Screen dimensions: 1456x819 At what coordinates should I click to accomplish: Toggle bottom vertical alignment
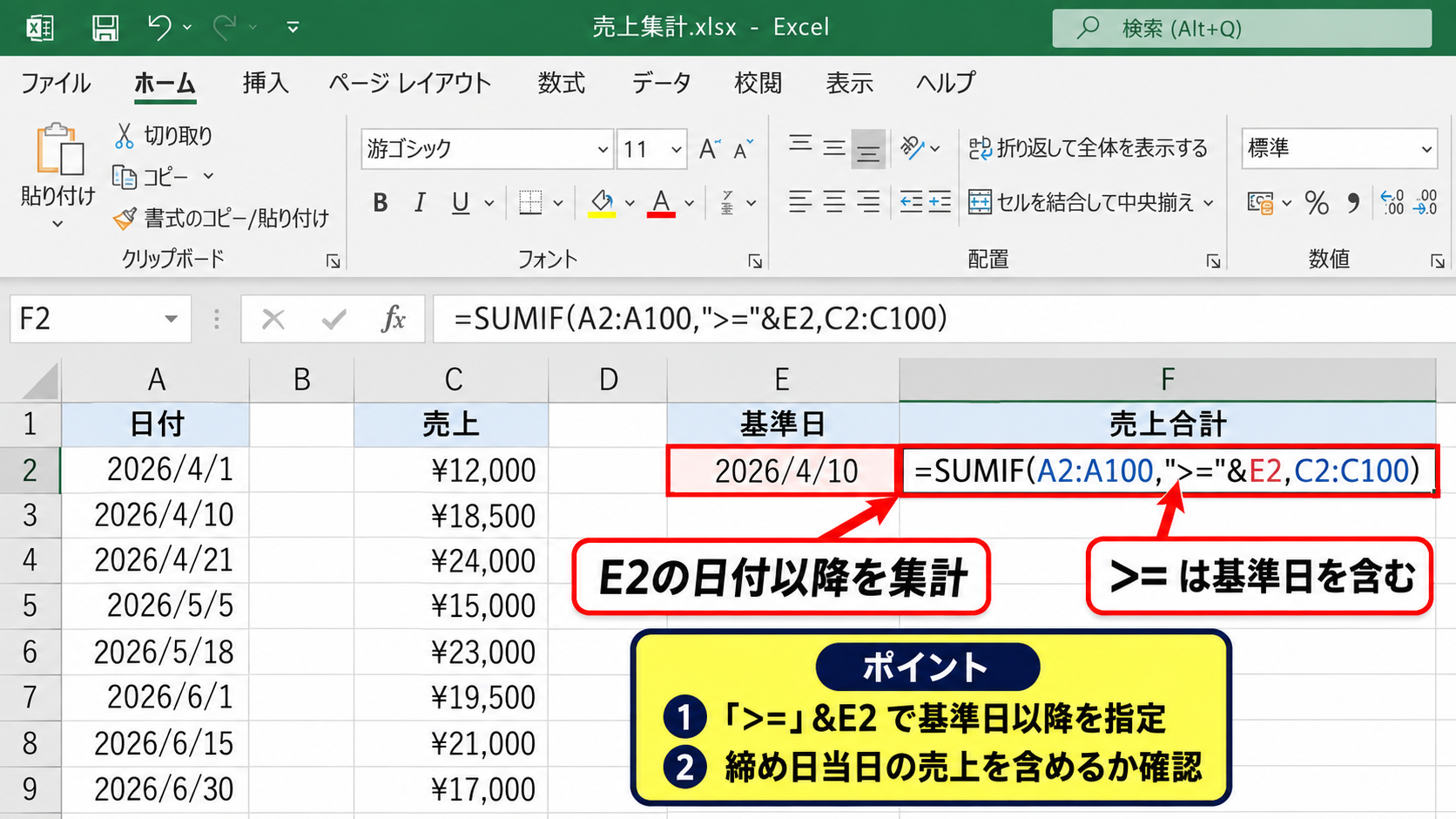(x=868, y=149)
